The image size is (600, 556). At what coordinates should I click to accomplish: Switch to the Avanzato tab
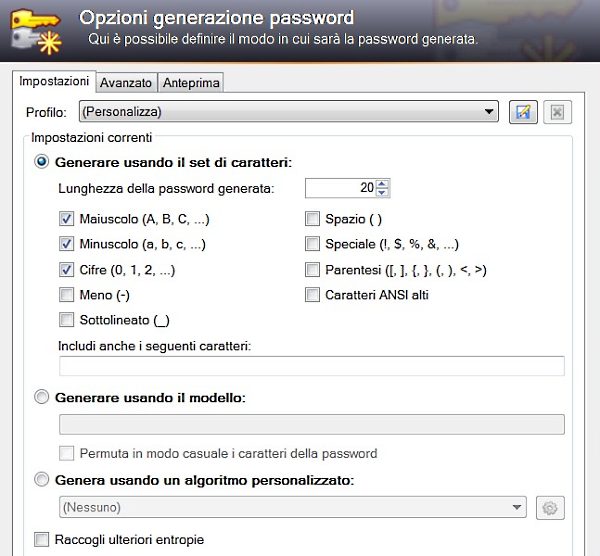click(126, 83)
